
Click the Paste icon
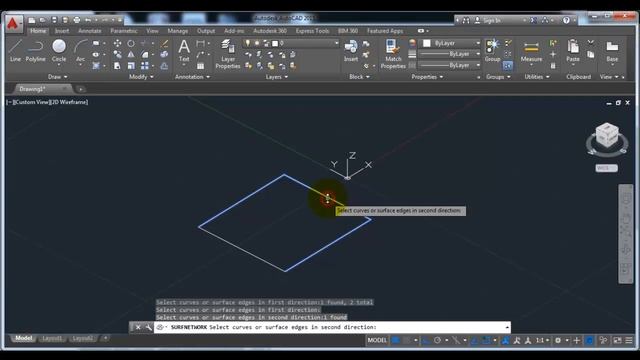pos(573,51)
